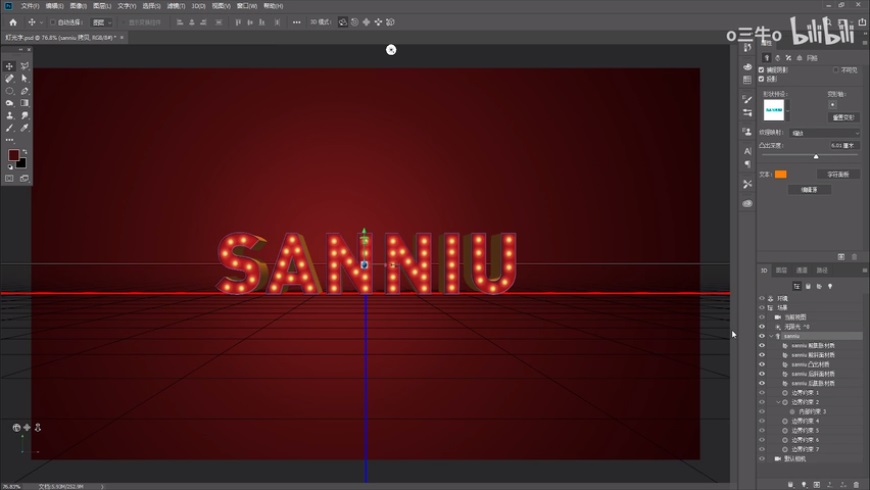Toggle the 自动选择 checkbox in options bar

point(52,22)
